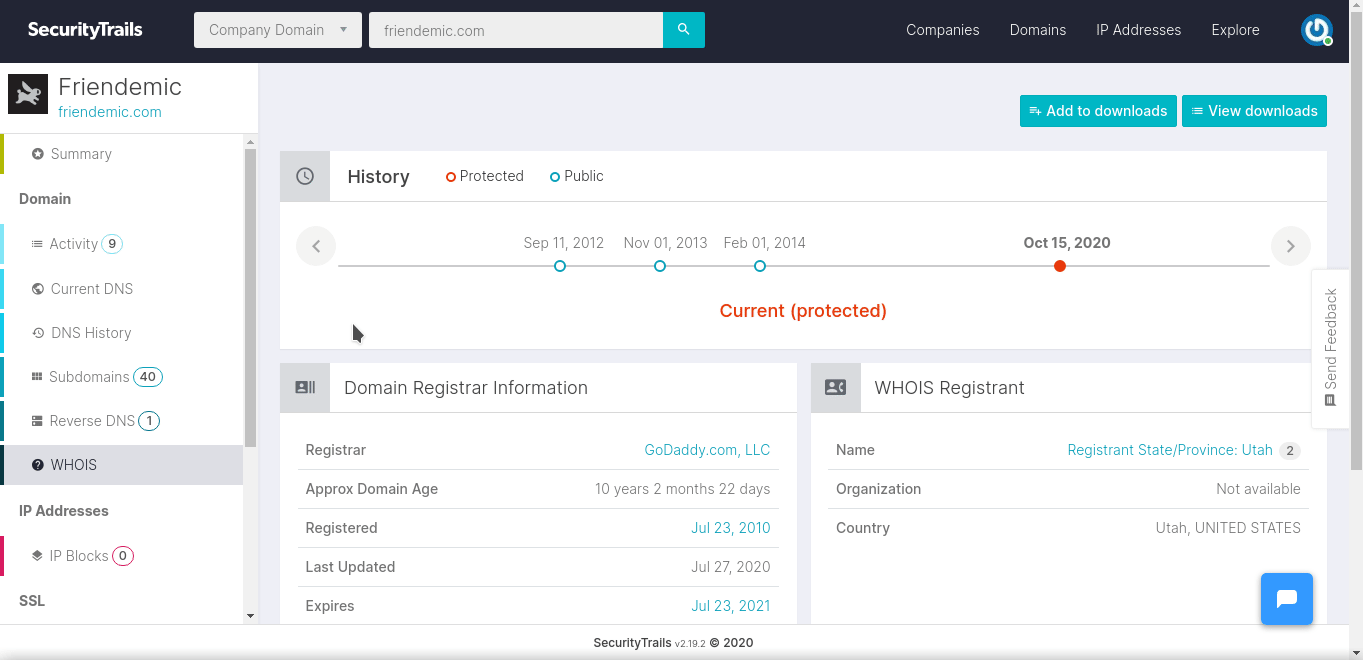
Task: Go to previous history timeline page
Action: tap(316, 246)
